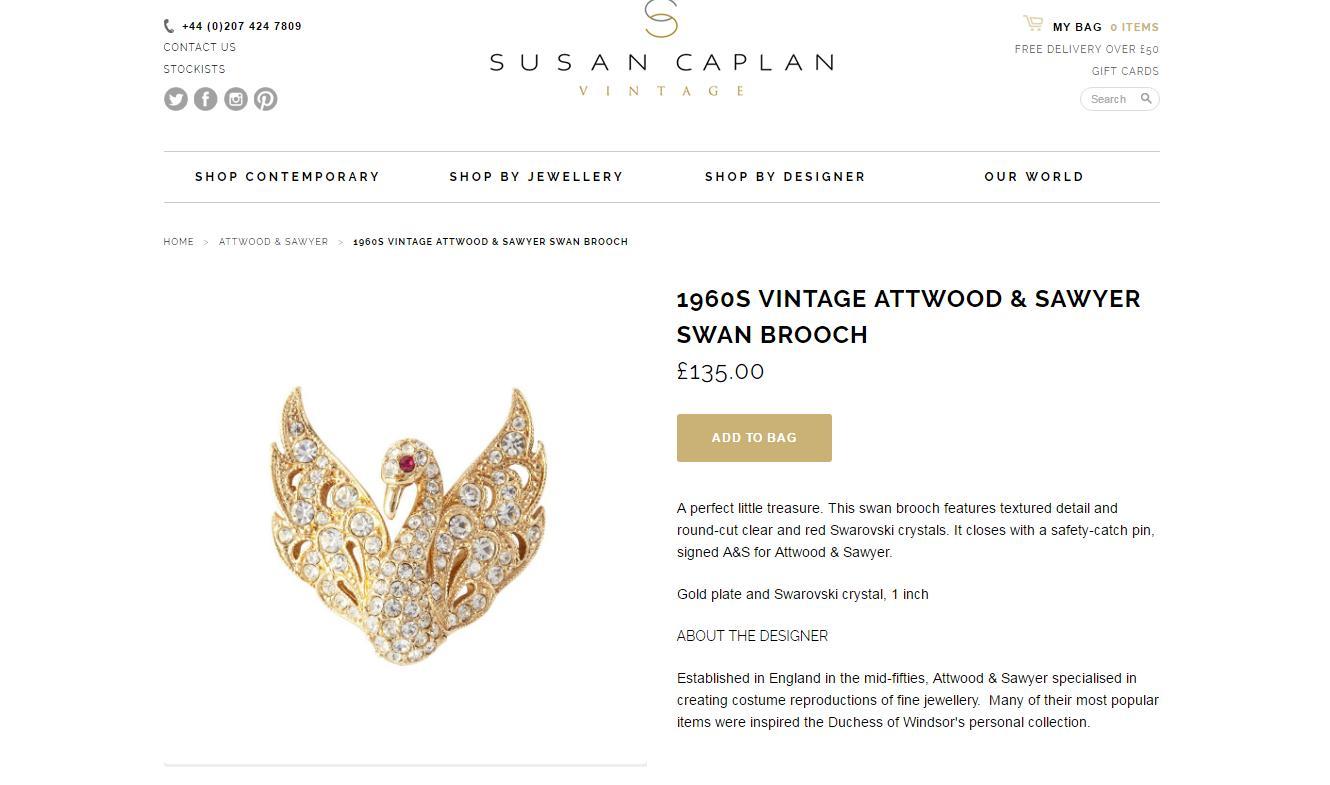Open the Twitter social icon
1330x785 pixels.
(x=176, y=99)
